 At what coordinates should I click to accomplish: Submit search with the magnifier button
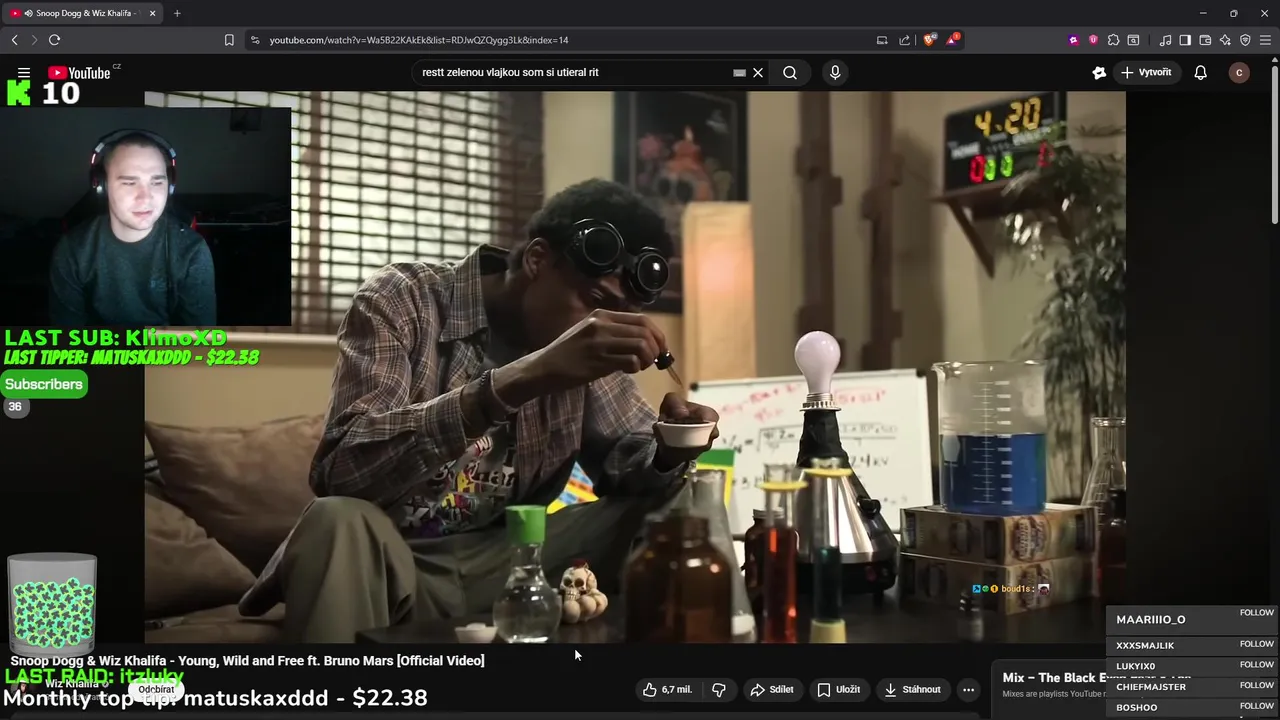[x=790, y=72]
